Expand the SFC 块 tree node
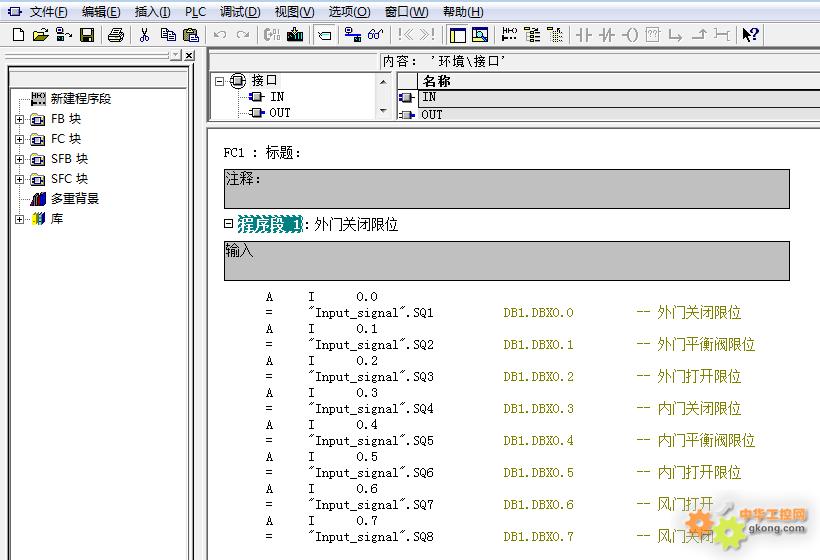 tap(19, 179)
